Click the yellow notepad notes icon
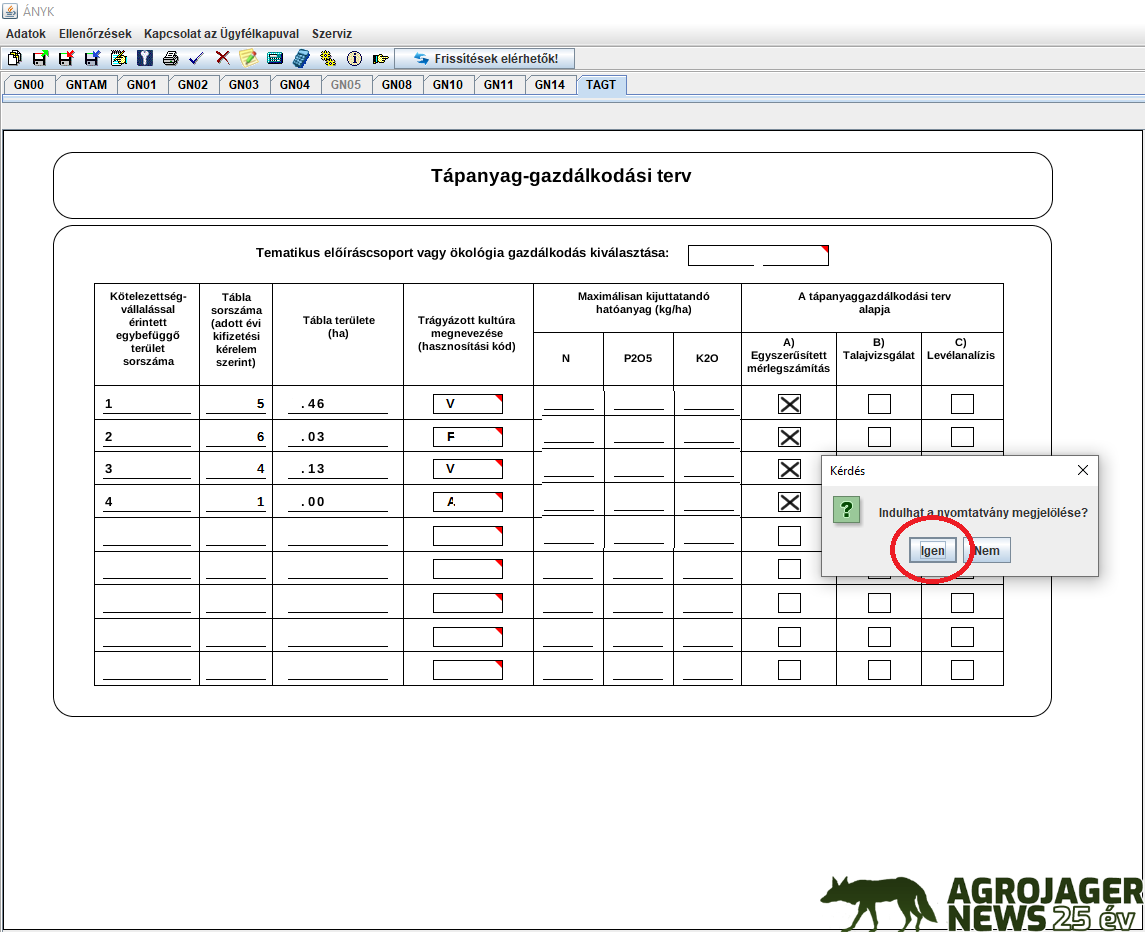Image resolution: width=1145 pixels, height=932 pixels. click(x=248, y=59)
